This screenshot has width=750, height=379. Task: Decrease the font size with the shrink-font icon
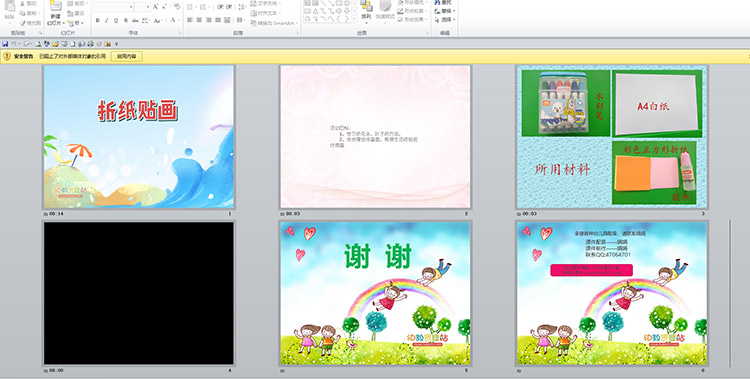[165, 7]
